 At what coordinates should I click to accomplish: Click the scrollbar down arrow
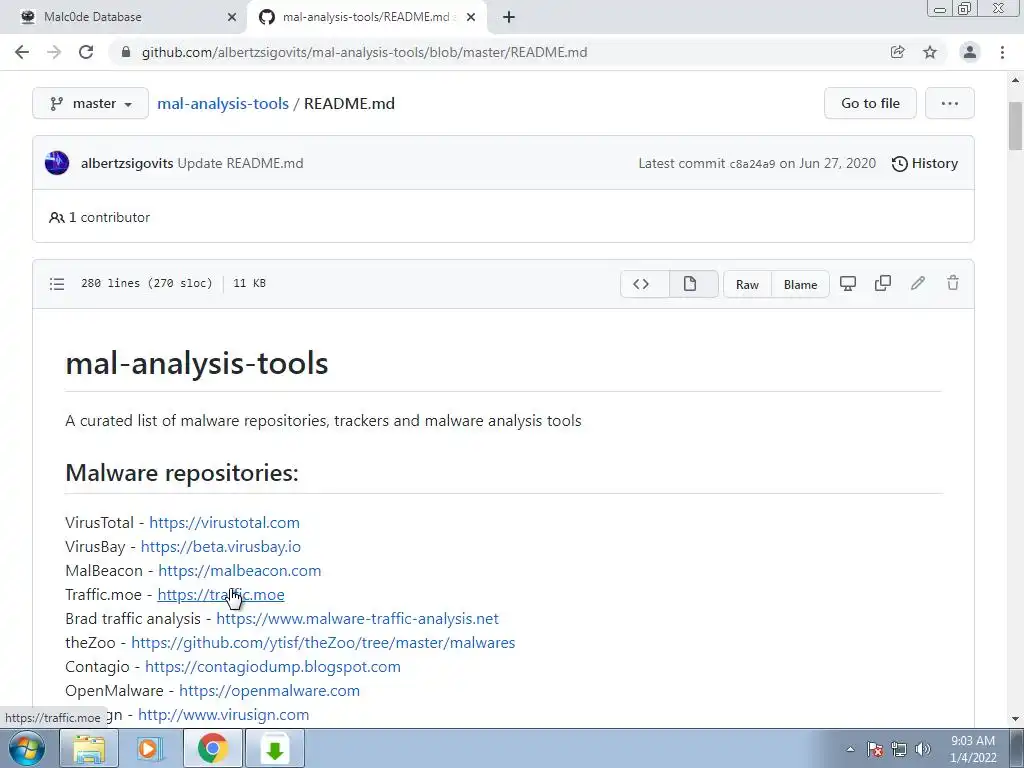point(1015,718)
